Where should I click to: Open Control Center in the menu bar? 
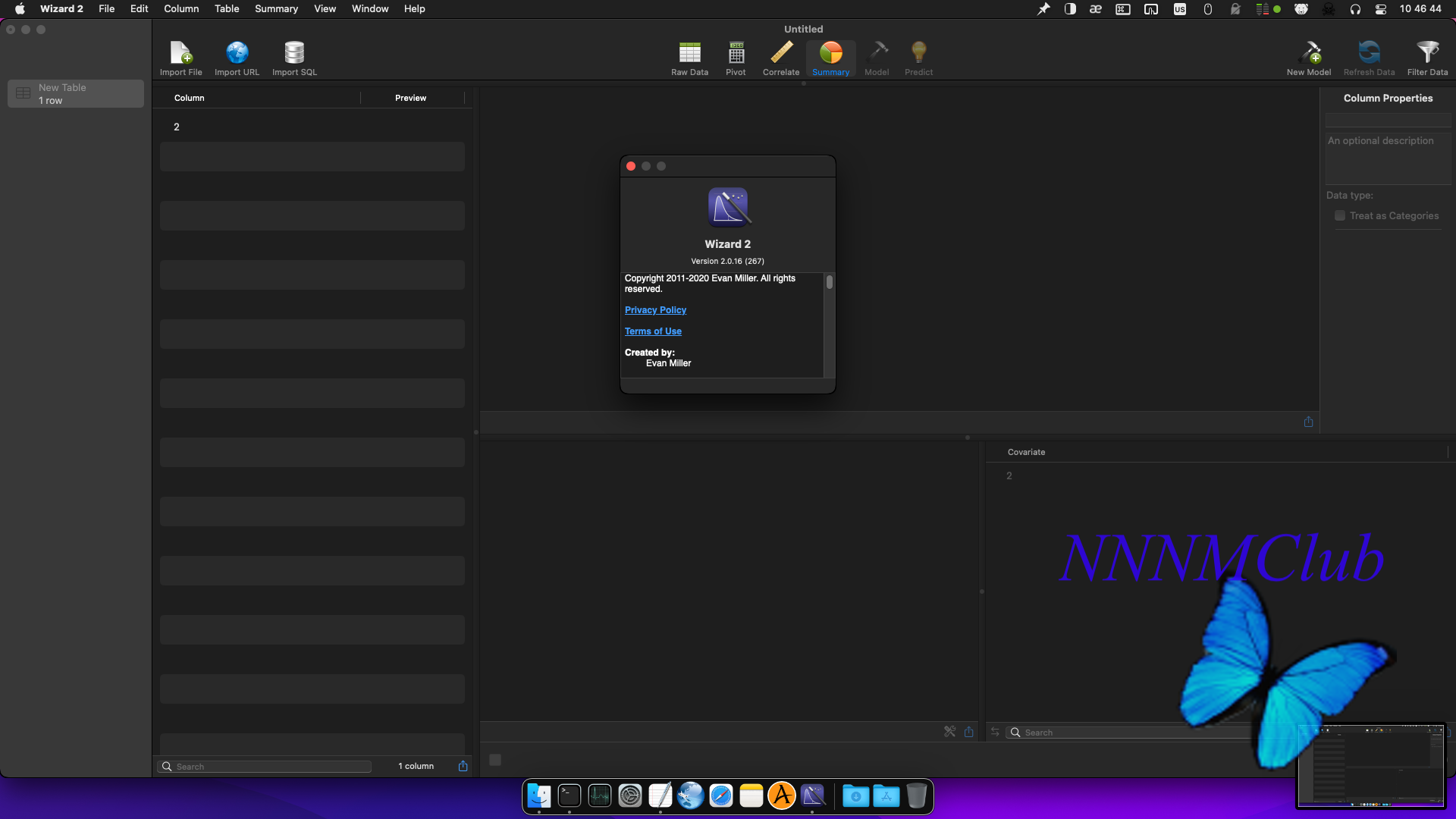click(1381, 9)
